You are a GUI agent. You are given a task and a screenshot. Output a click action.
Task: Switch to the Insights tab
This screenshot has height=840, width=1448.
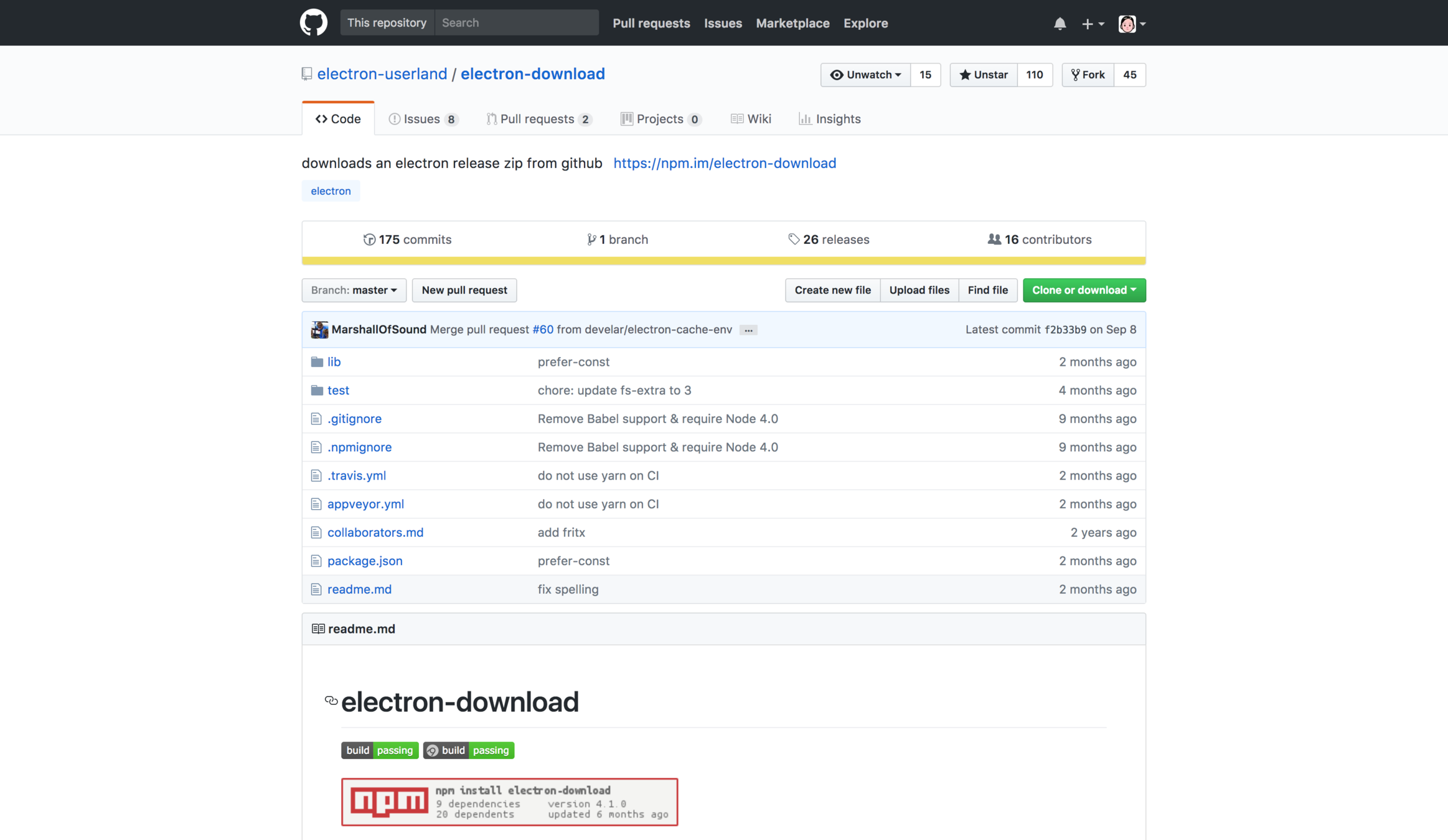830,119
